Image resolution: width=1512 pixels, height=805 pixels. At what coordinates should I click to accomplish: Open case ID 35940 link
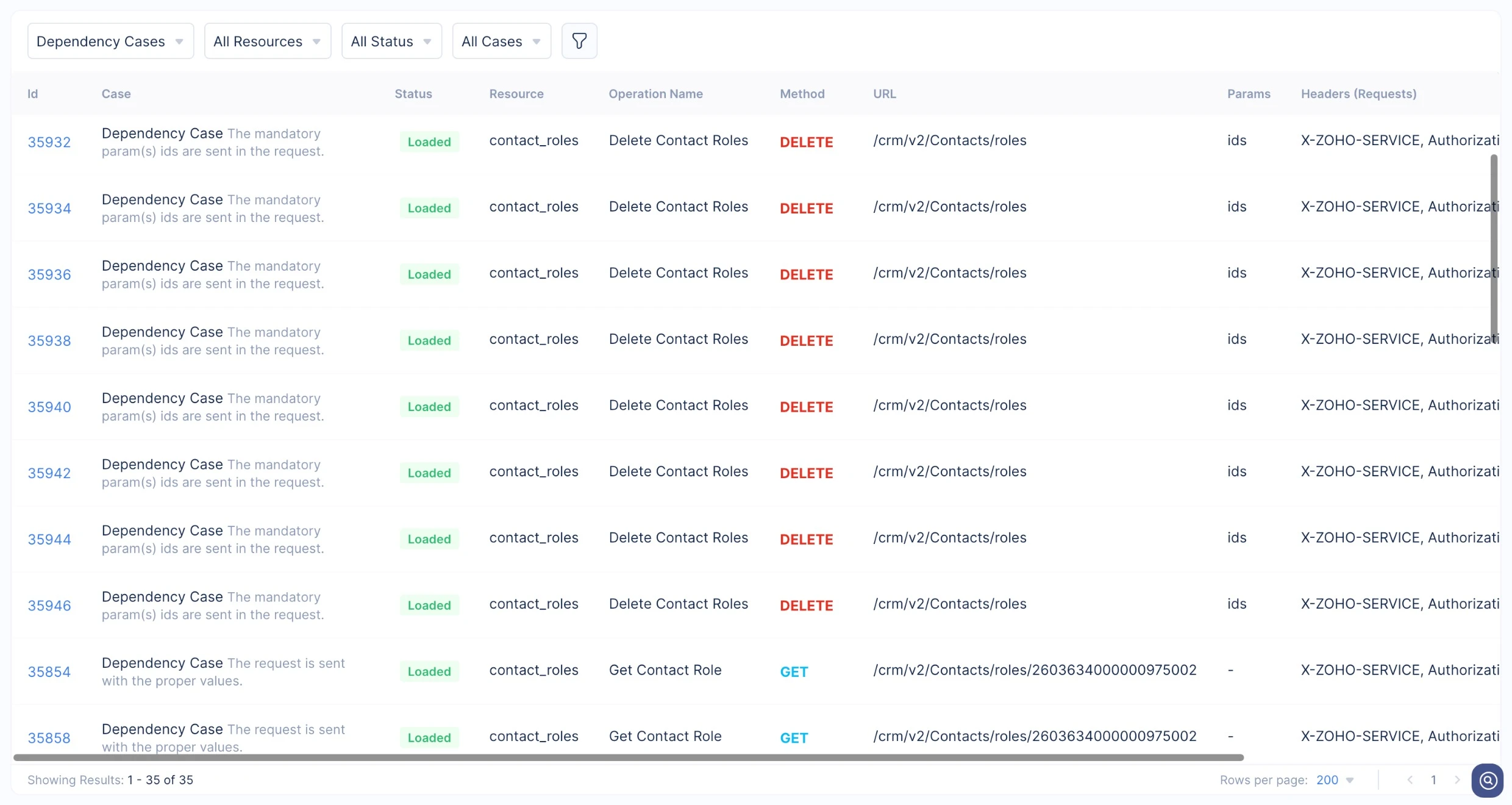(49, 407)
